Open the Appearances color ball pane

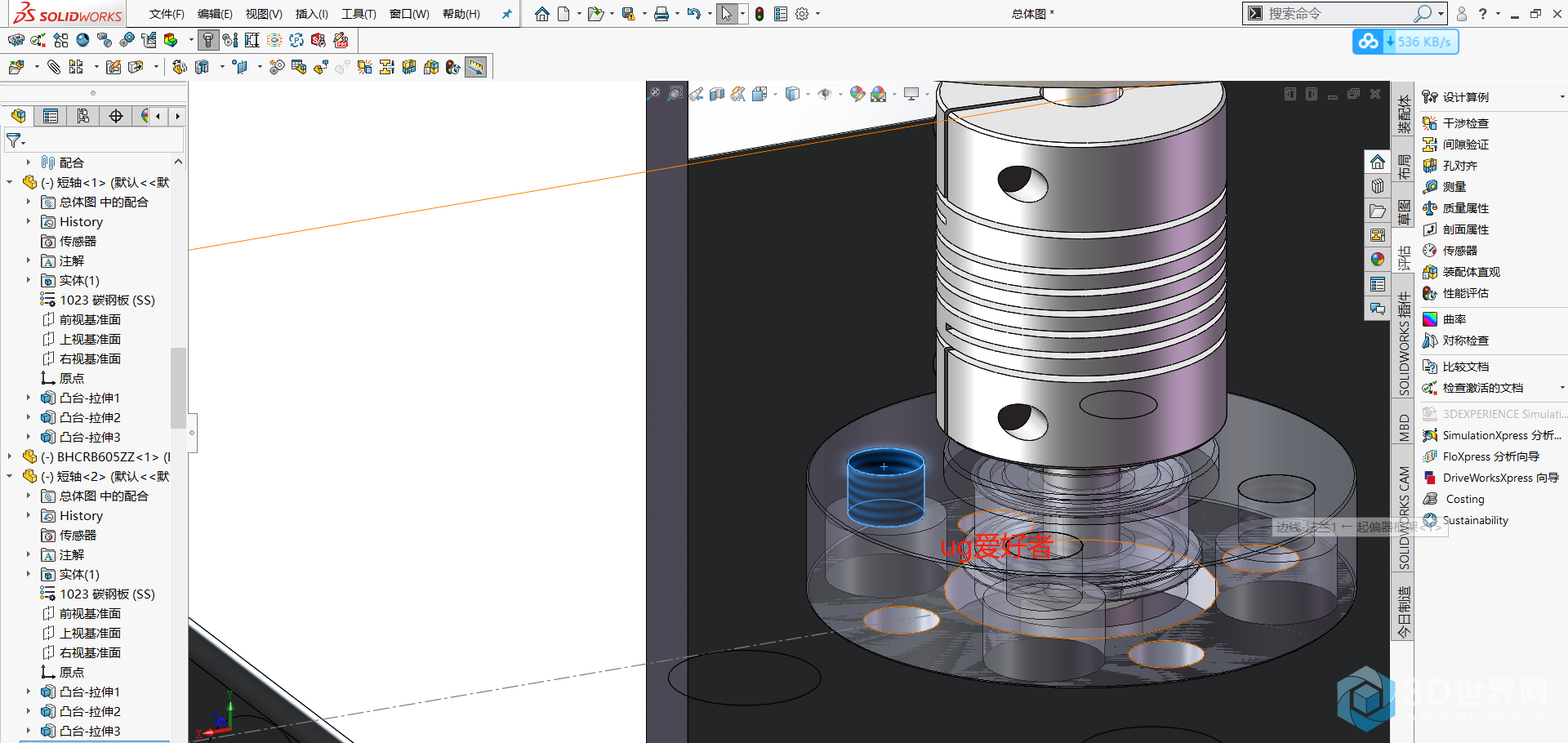[x=1378, y=260]
